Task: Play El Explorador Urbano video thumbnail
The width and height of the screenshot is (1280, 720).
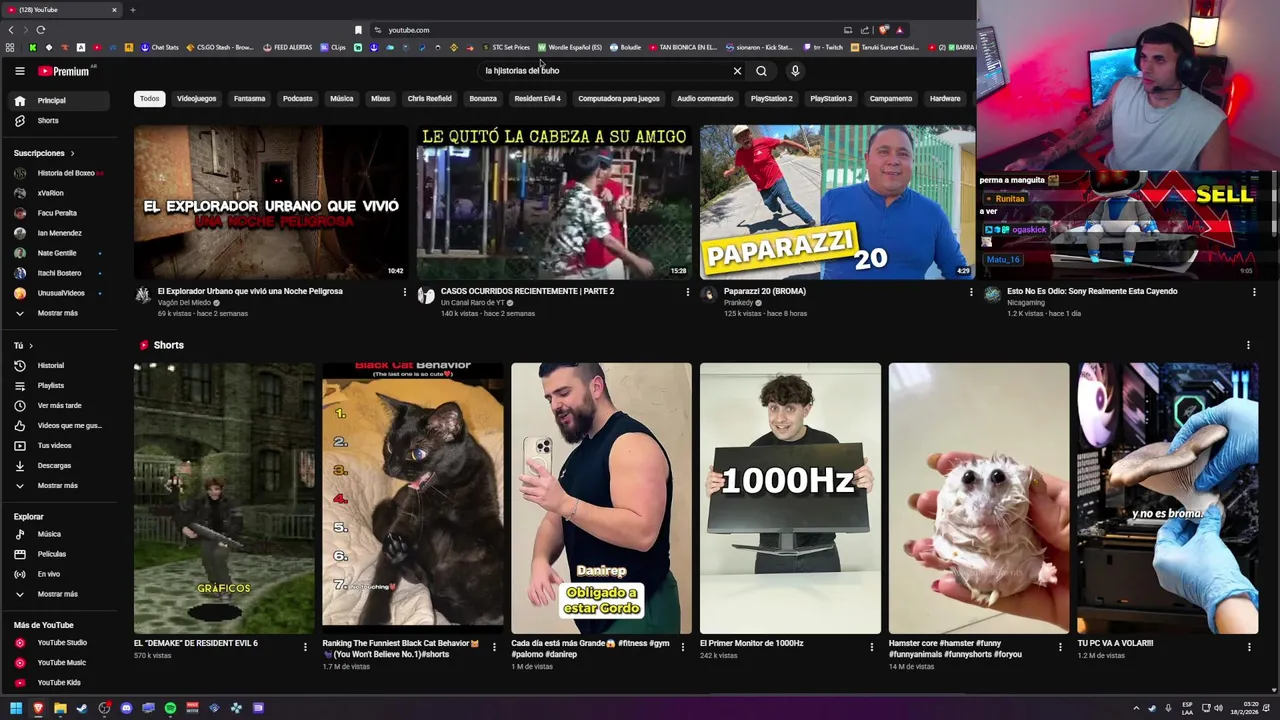Action: (x=271, y=202)
